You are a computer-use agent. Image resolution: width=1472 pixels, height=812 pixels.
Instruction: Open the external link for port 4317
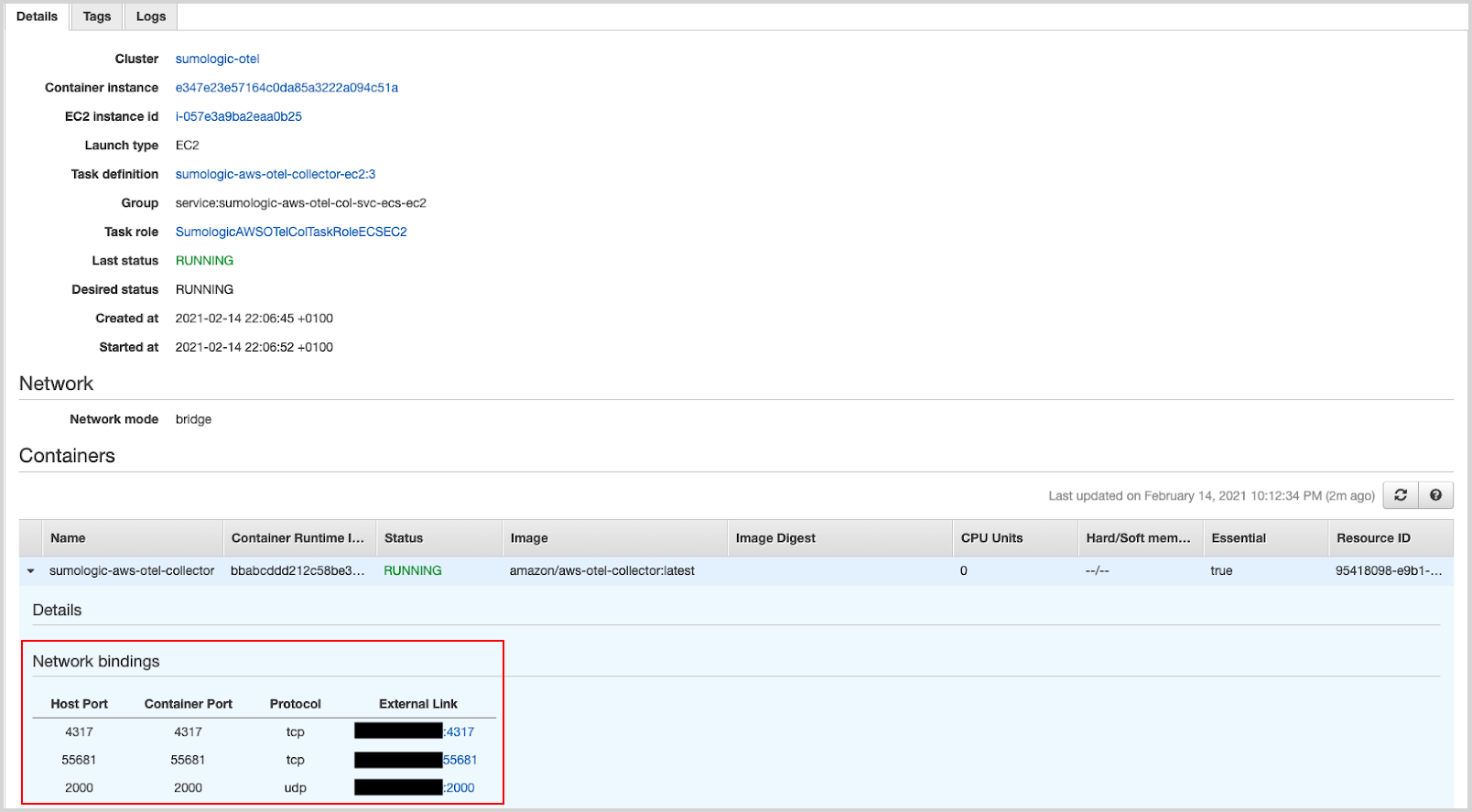pos(459,731)
